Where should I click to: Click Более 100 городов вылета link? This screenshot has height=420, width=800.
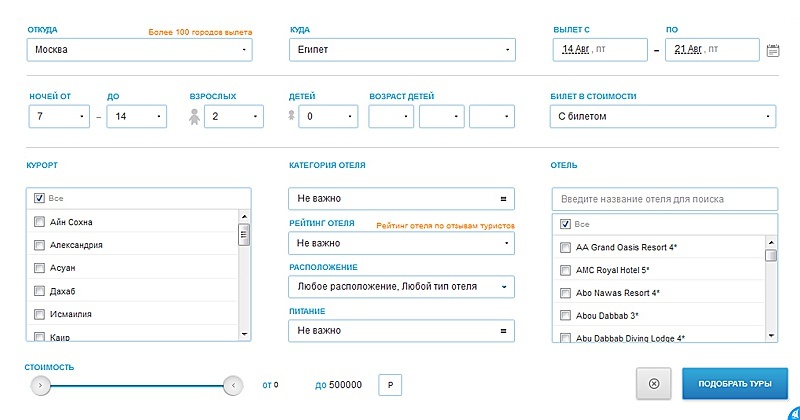[200, 32]
